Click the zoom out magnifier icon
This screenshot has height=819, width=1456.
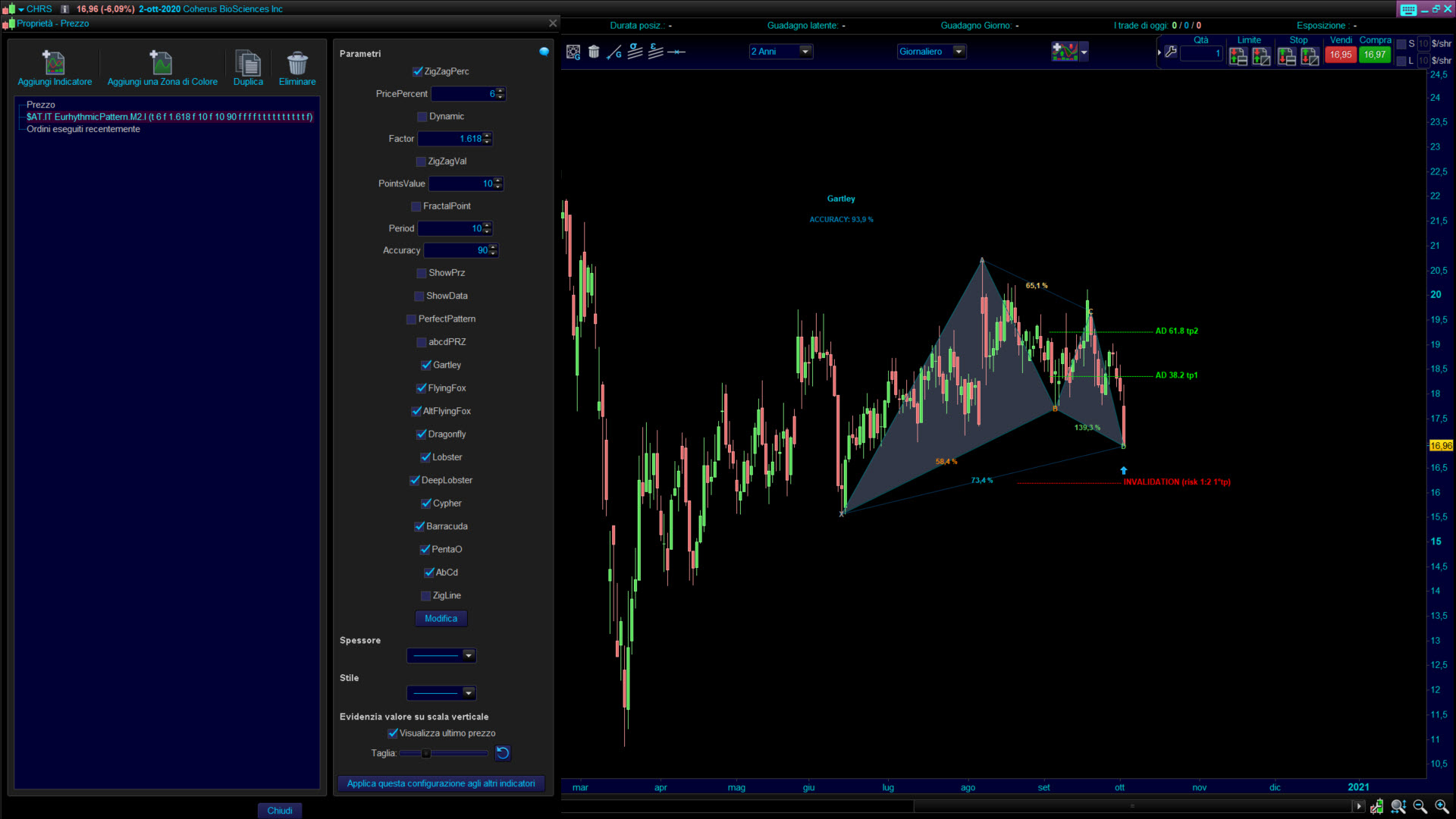coord(1420,806)
